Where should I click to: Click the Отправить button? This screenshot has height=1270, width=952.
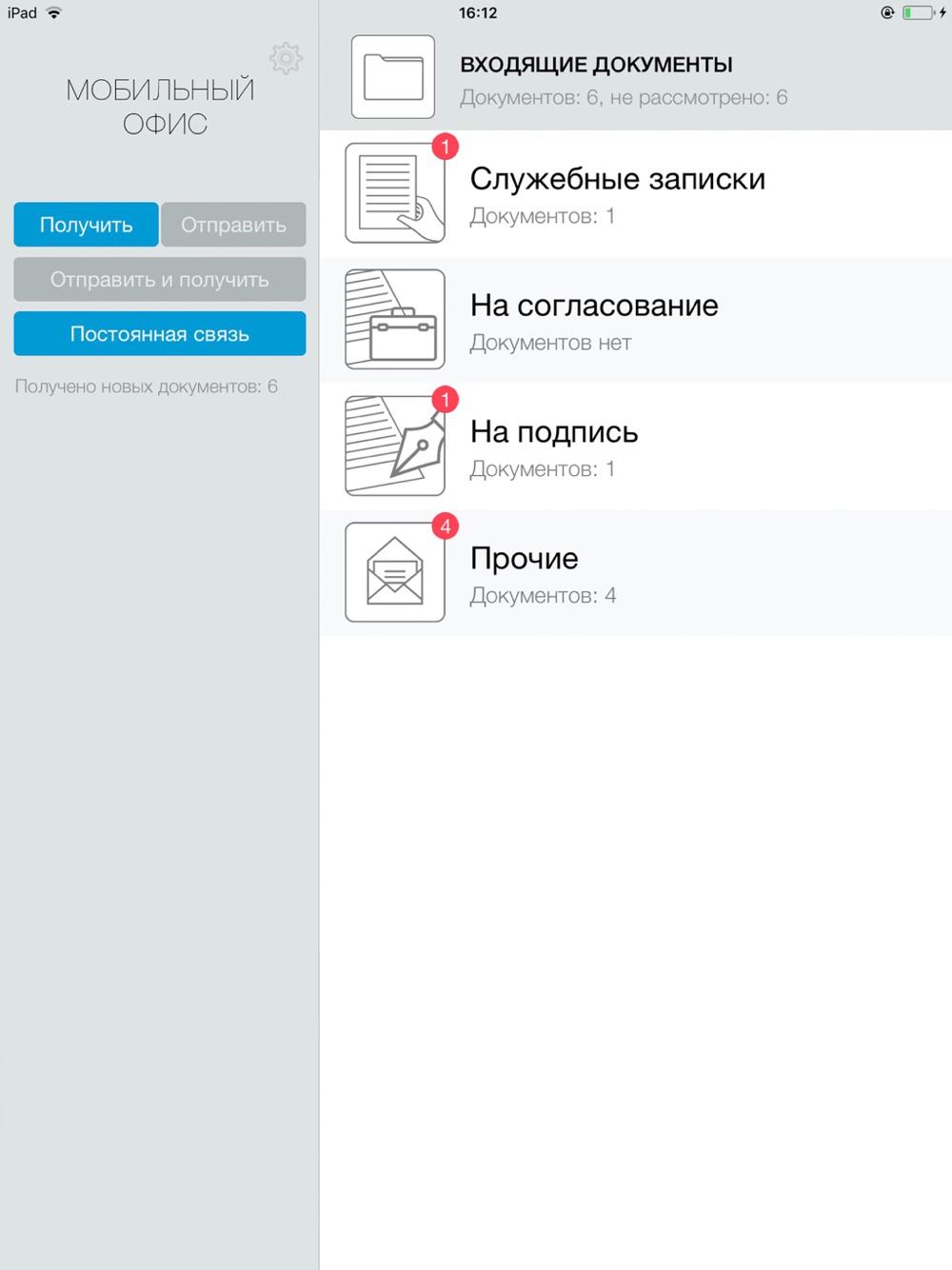(233, 225)
